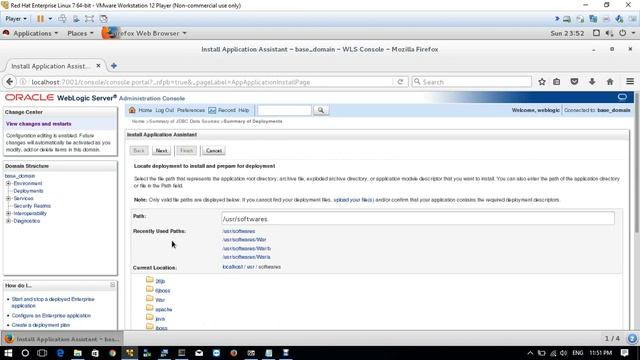
Task: Enter VMware full screen mode icon
Action: pos(89,19)
